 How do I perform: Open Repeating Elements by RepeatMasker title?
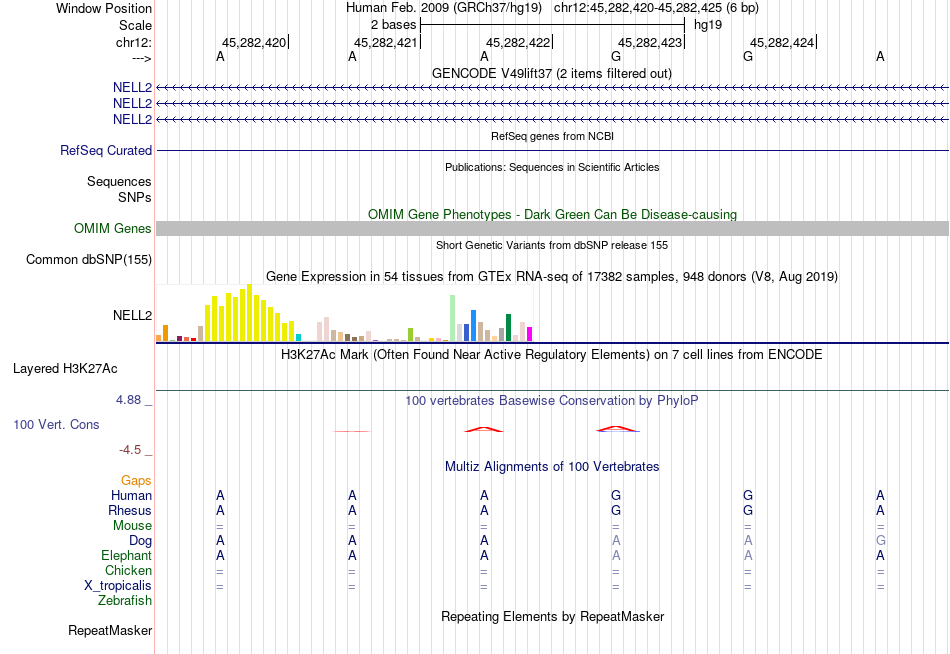coord(552,617)
